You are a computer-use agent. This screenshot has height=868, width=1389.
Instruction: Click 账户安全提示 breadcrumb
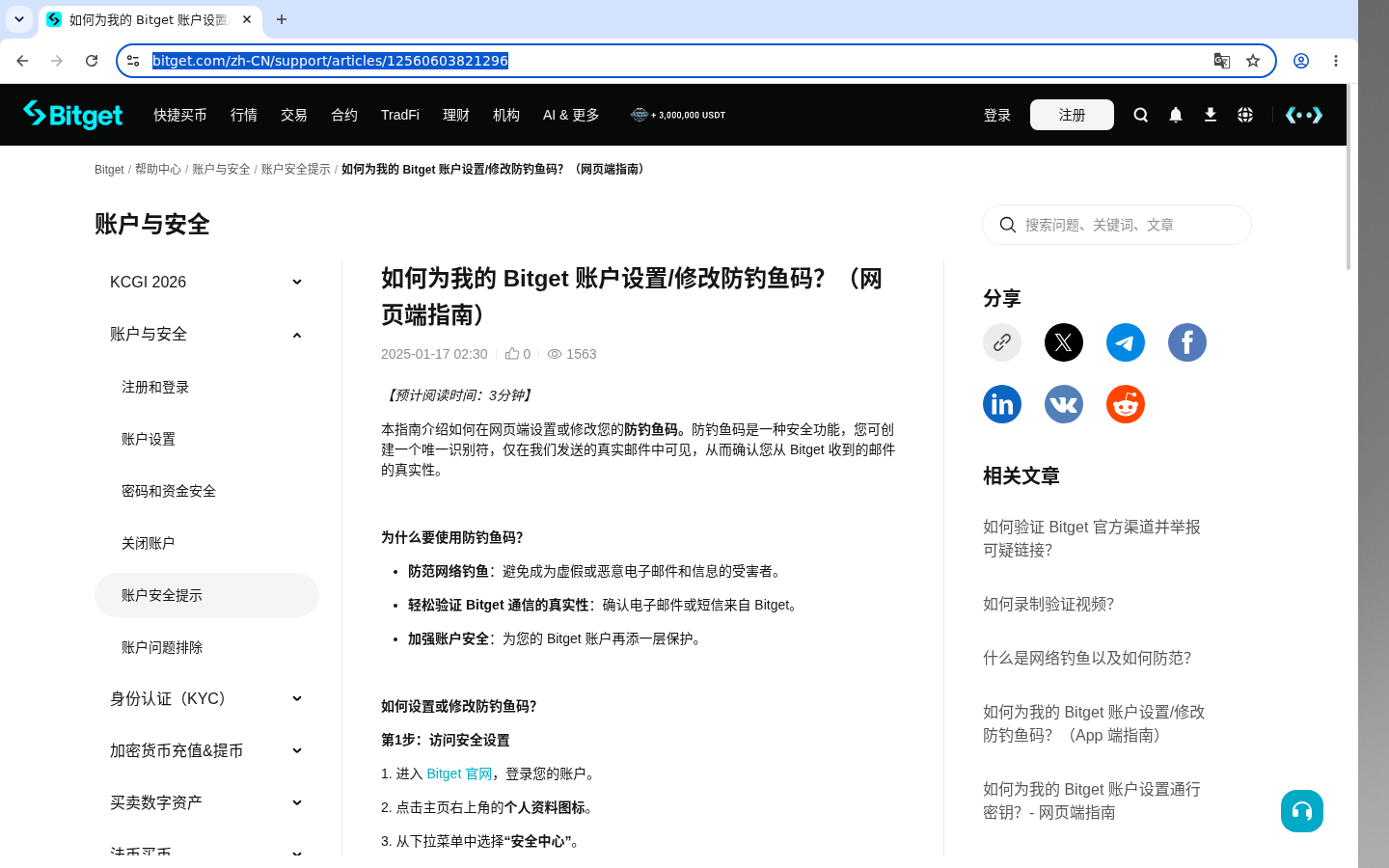point(296,169)
